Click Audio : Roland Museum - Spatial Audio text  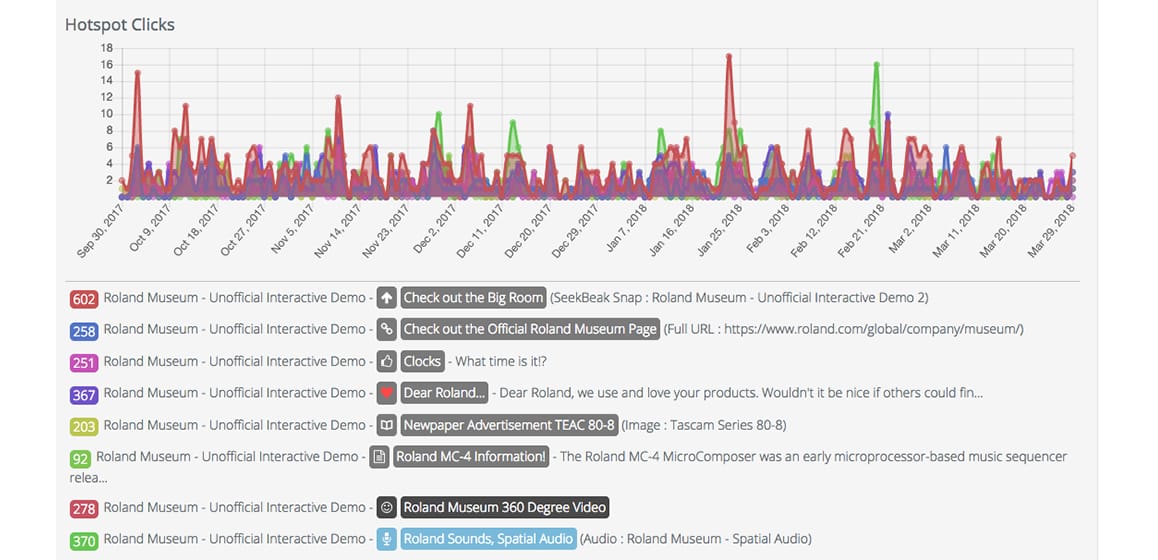tap(696, 539)
